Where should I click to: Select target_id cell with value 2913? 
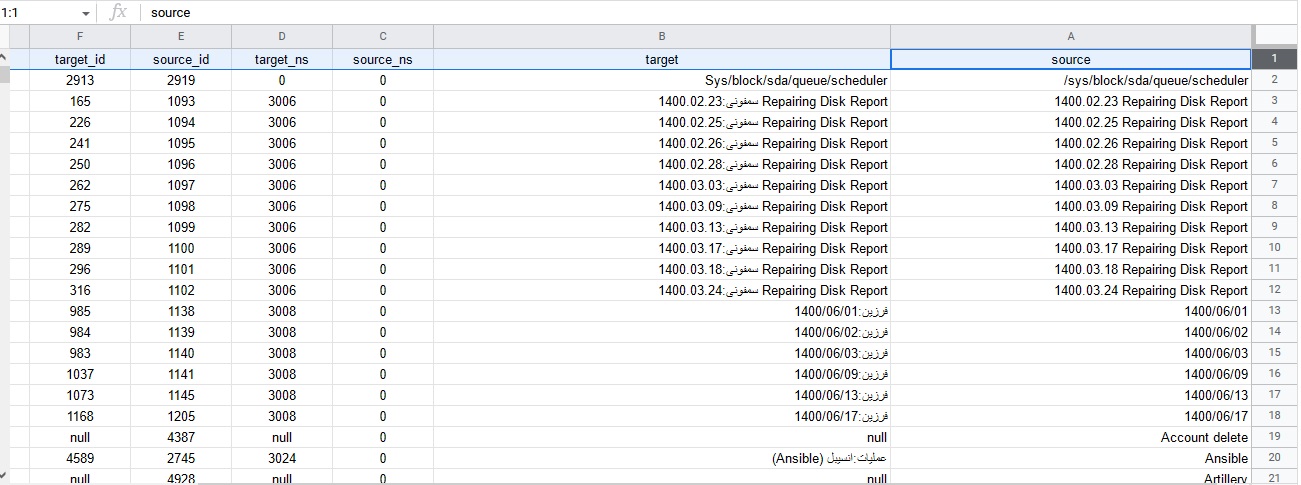point(80,80)
